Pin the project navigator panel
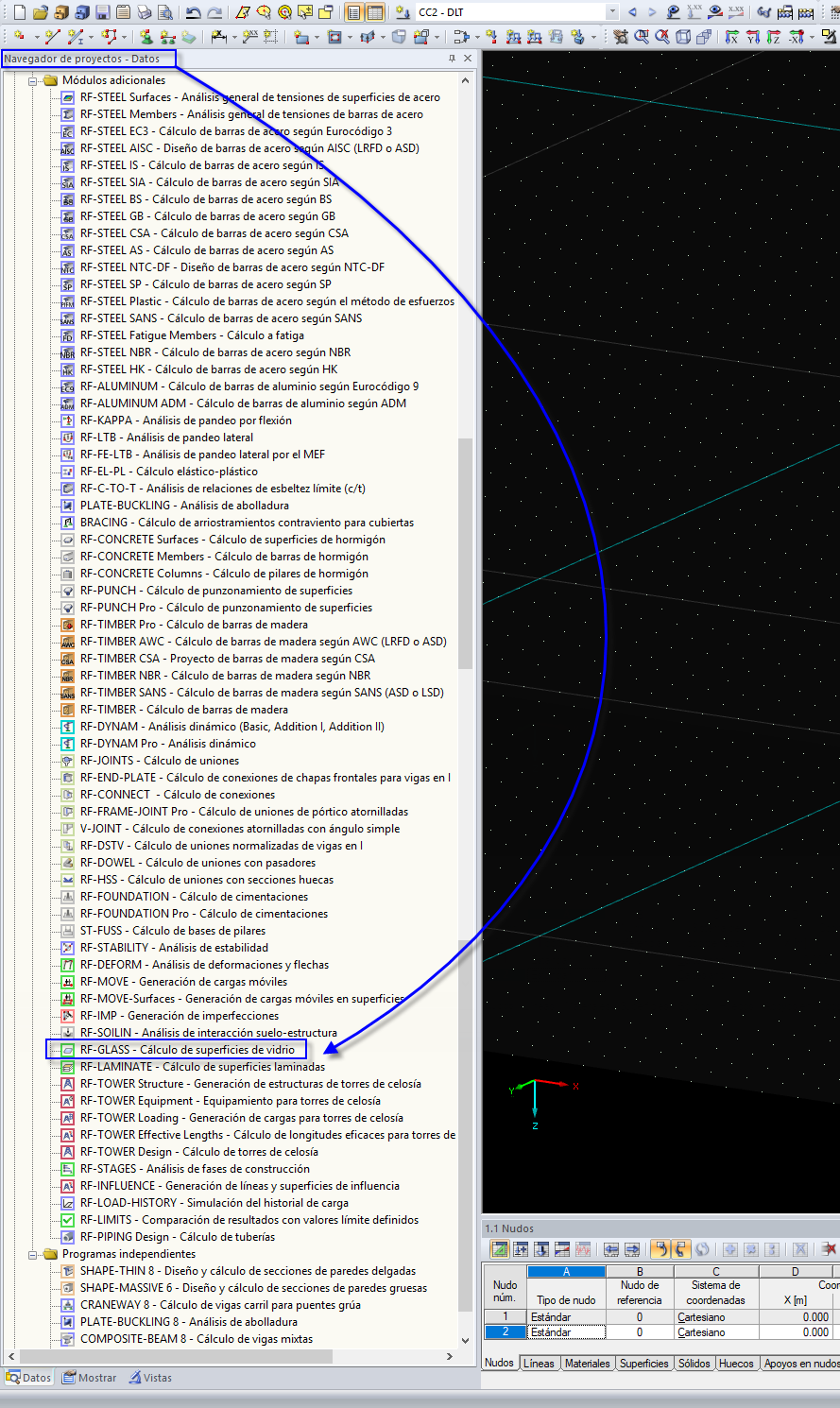 452,59
